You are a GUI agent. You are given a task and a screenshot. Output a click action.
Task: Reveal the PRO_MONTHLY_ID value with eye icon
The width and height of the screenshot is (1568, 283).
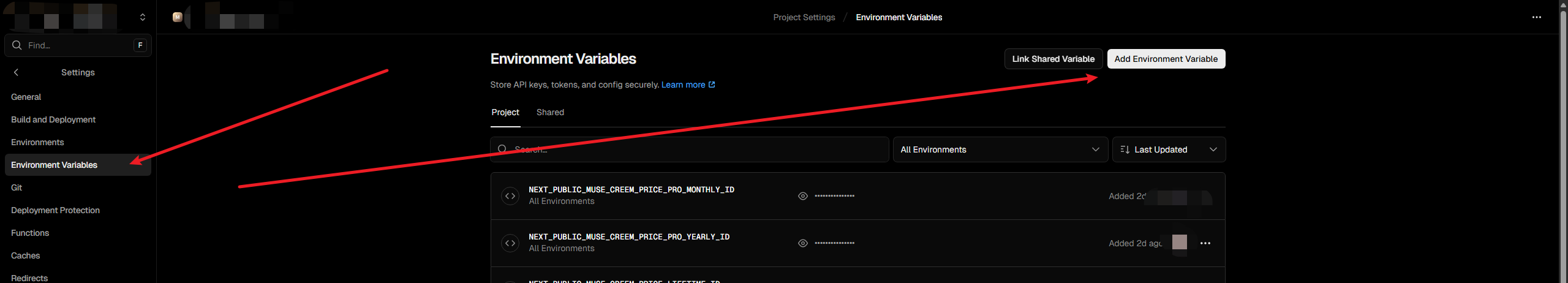pos(802,196)
